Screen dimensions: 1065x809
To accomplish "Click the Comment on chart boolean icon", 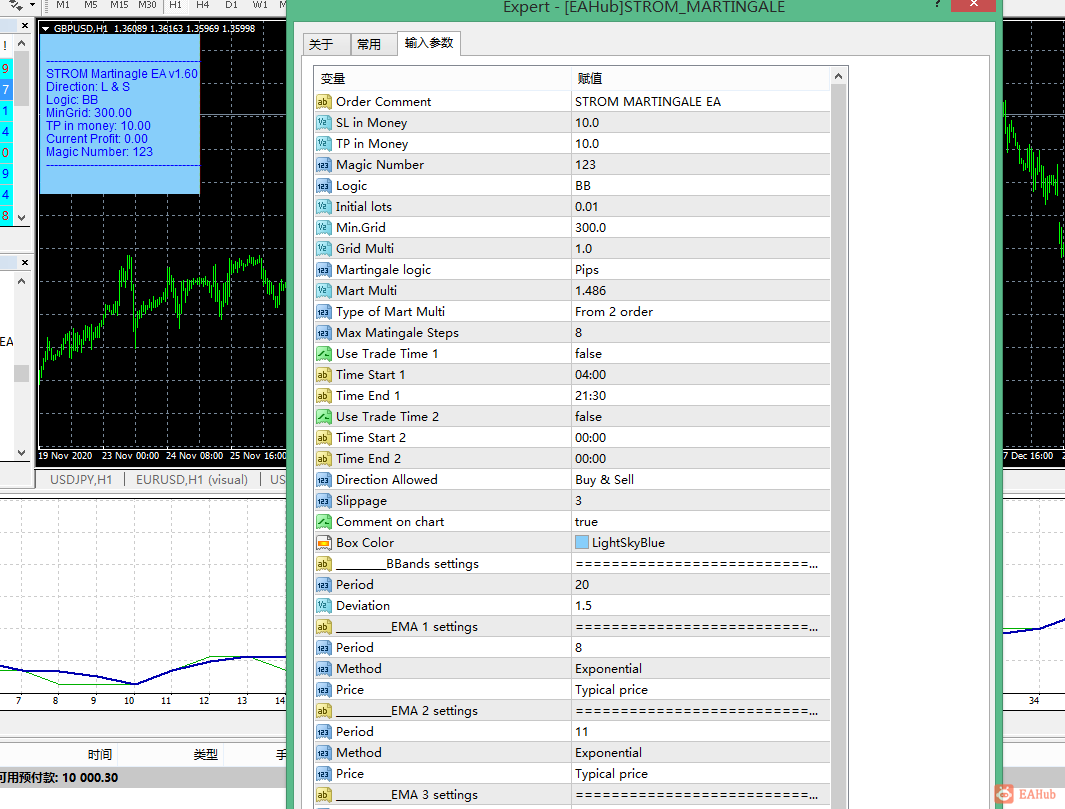I will [x=323, y=522].
